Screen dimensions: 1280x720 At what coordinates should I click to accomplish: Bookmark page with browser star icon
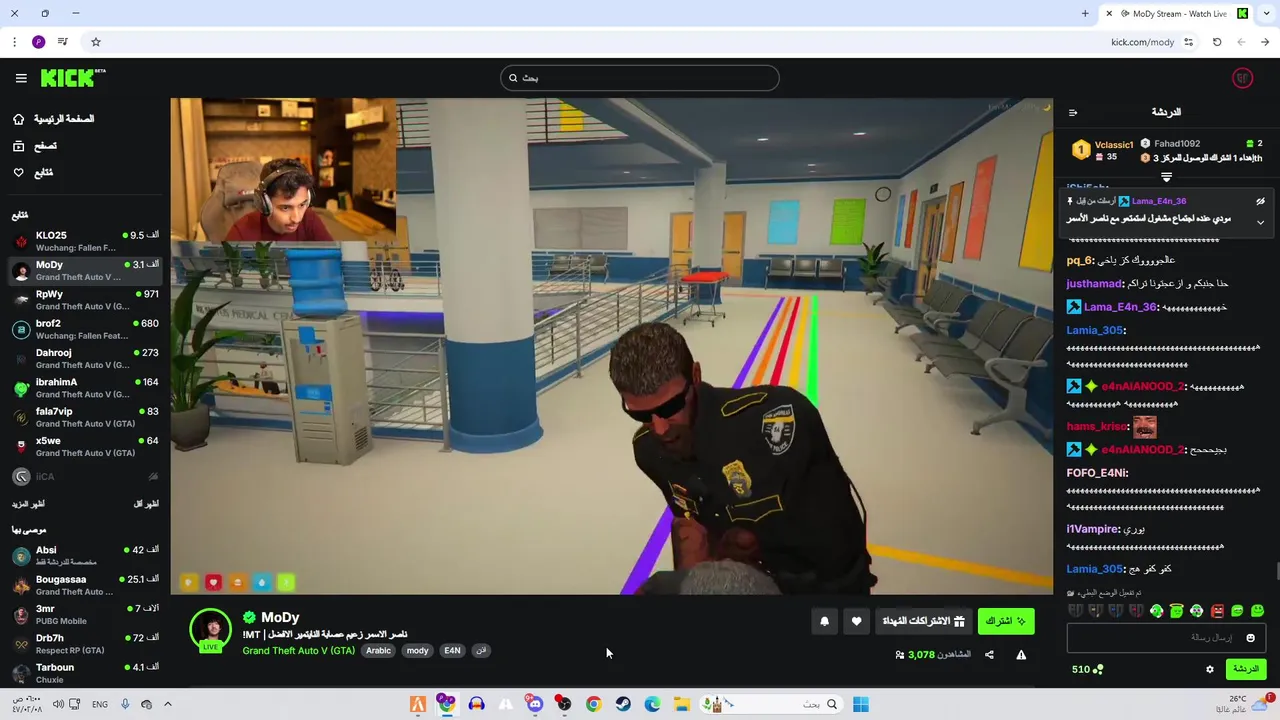click(x=96, y=42)
